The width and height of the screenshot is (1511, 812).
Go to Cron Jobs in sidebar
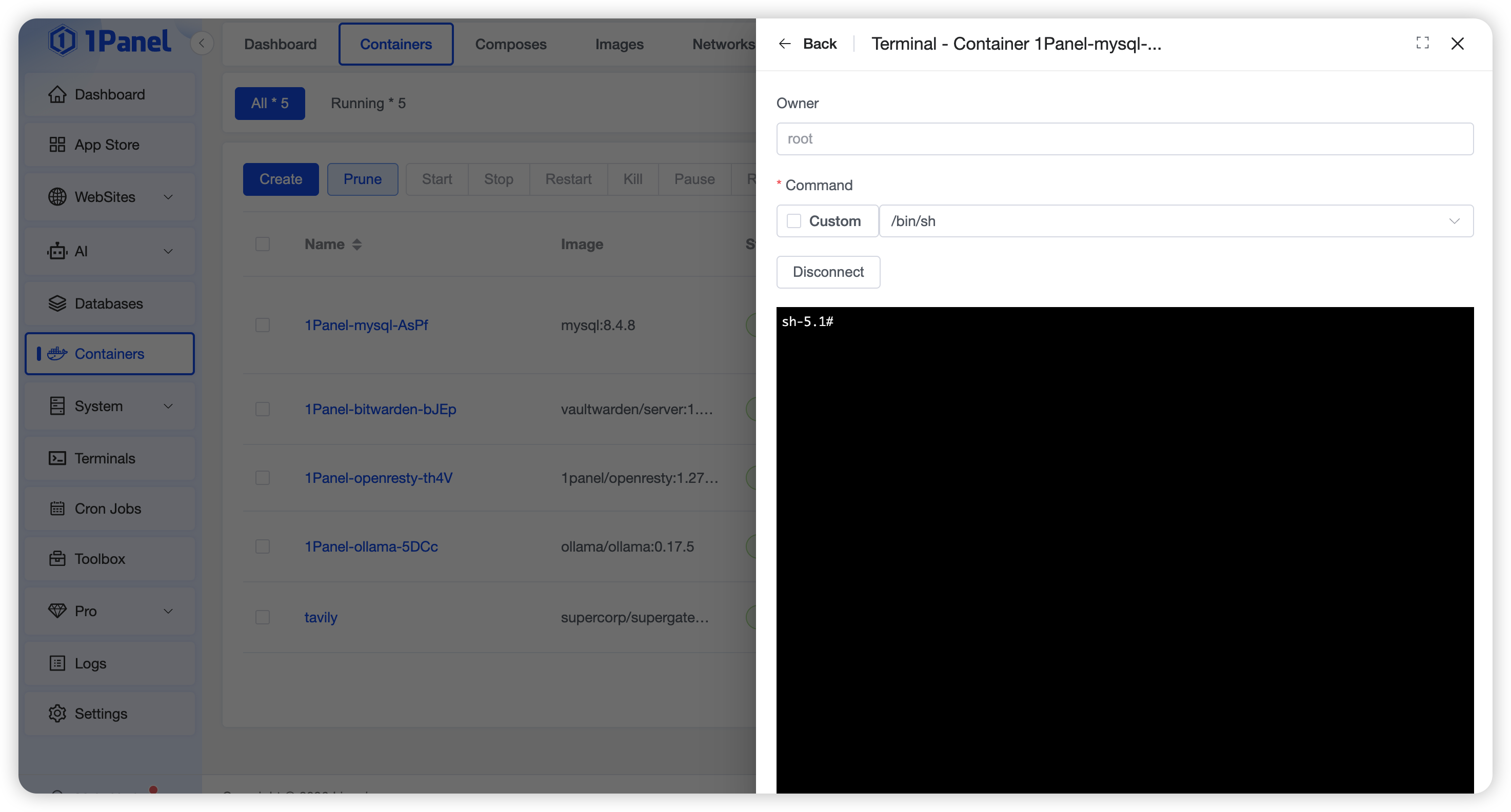point(108,509)
